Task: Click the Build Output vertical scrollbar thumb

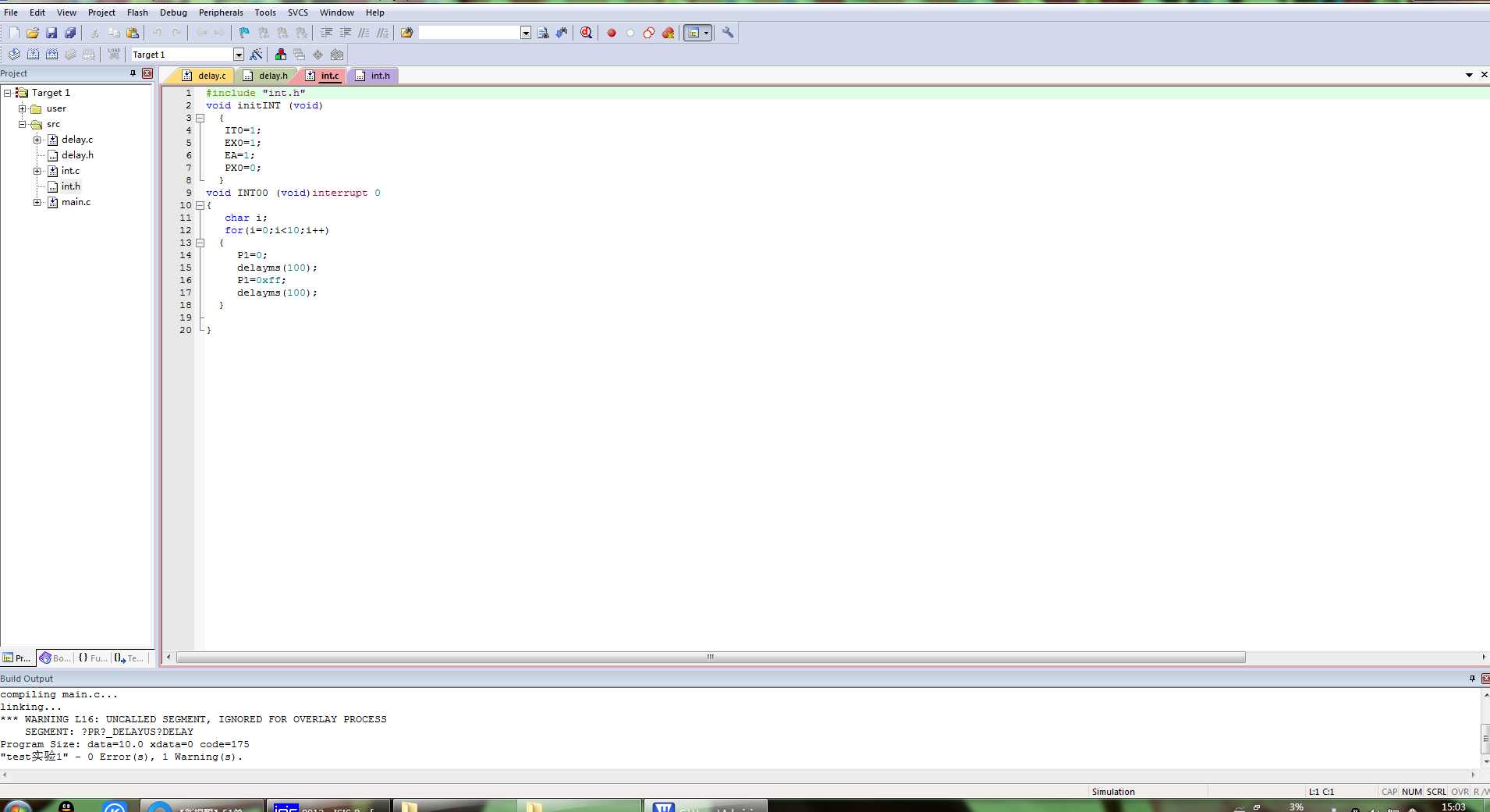Action: pyautogui.click(x=1485, y=738)
